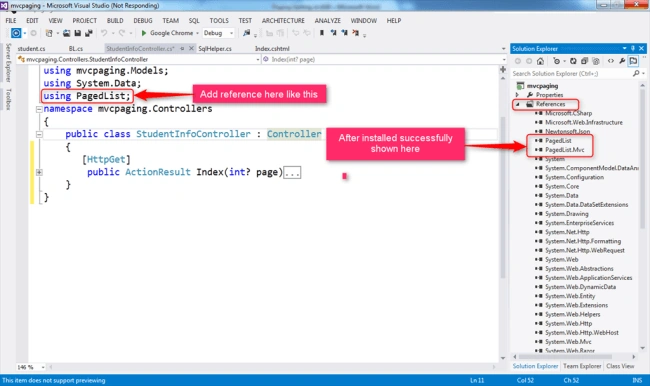
Task: Click the Properties wrench icon in Solution Explorer
Action: coord(622,61)
